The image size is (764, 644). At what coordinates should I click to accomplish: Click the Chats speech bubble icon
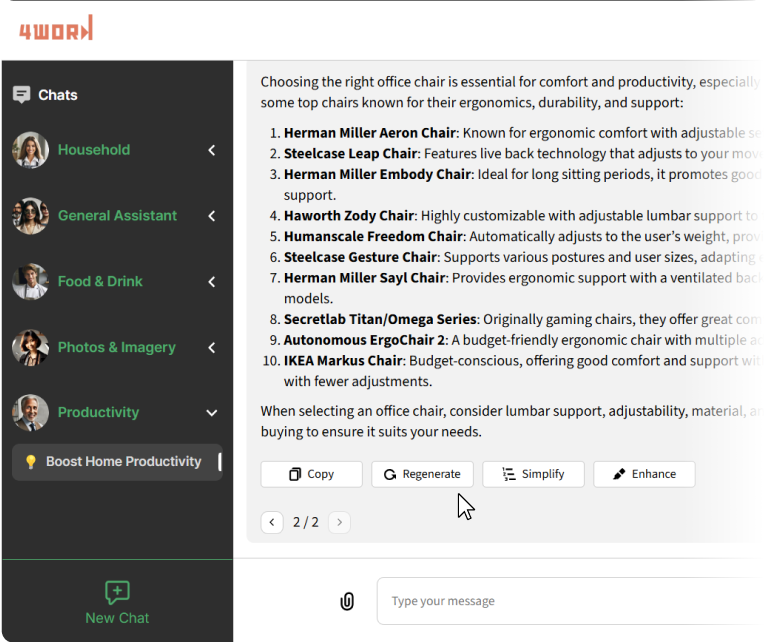click(21, 95)
